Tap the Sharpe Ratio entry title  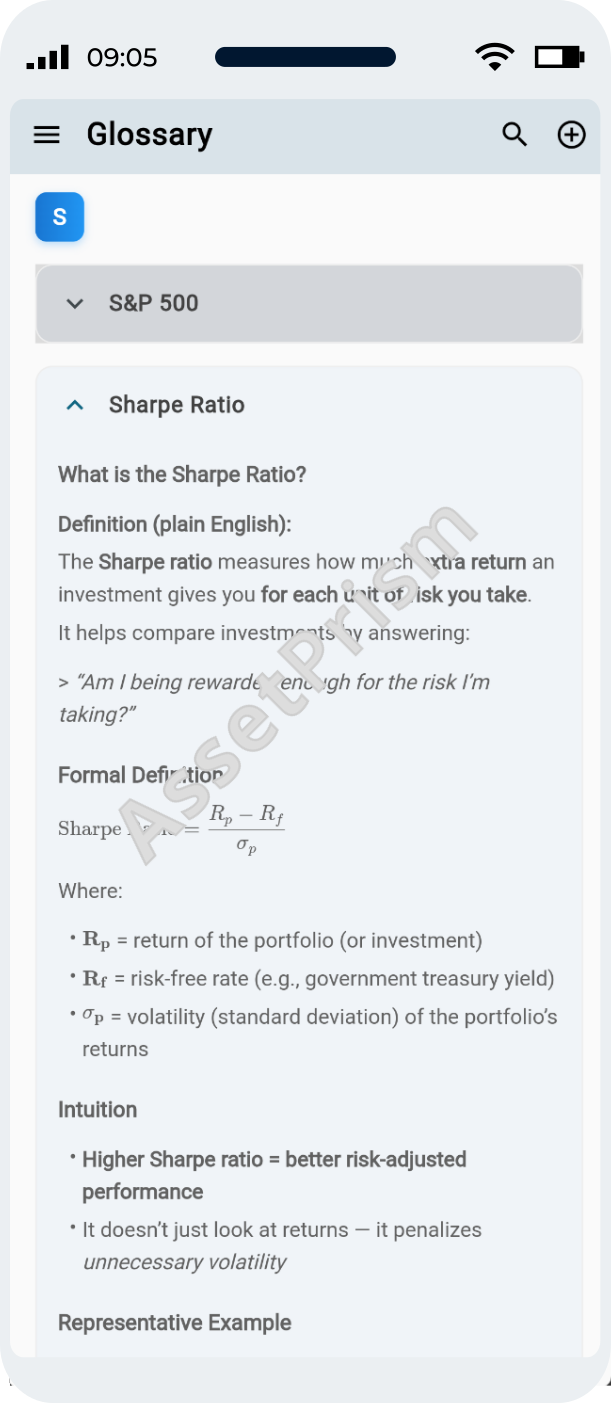point(177,405)
